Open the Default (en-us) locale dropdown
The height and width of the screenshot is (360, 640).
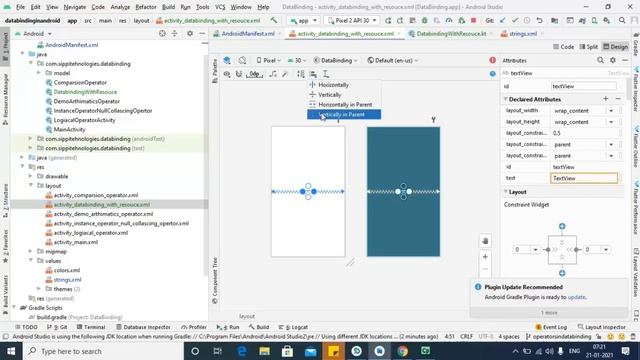(393, 60)
